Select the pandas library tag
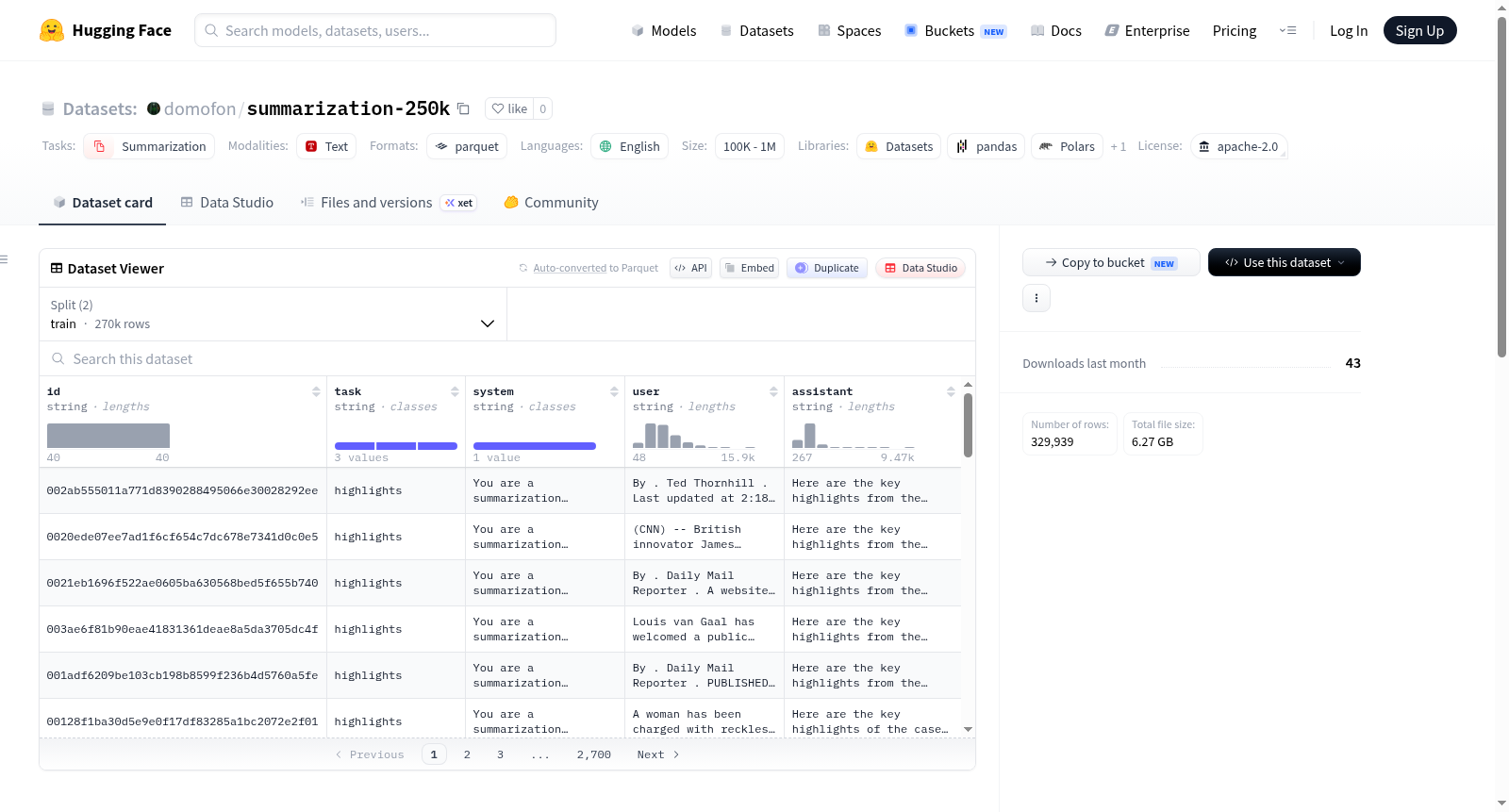Viewport: 1509px width, 812px height. click(x=987, y=146)
